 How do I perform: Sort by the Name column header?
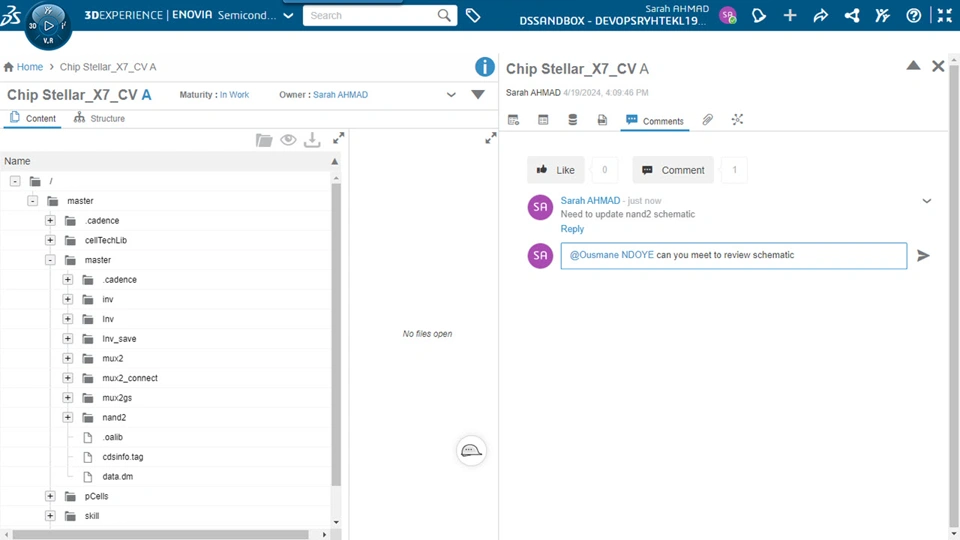17,161
